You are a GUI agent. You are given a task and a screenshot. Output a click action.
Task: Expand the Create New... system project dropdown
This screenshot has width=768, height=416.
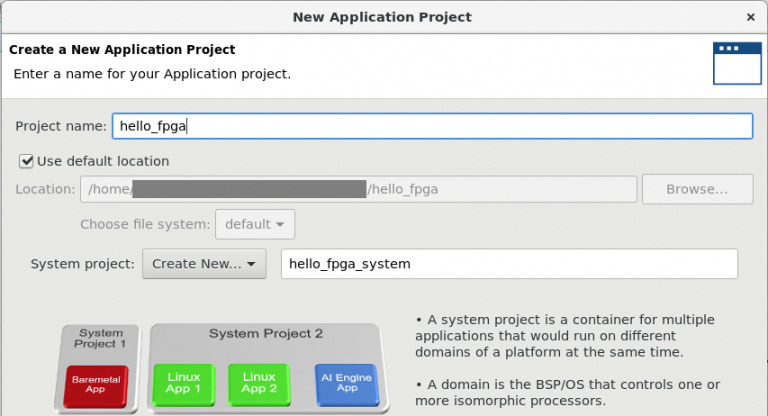click(x=204, y=264)
